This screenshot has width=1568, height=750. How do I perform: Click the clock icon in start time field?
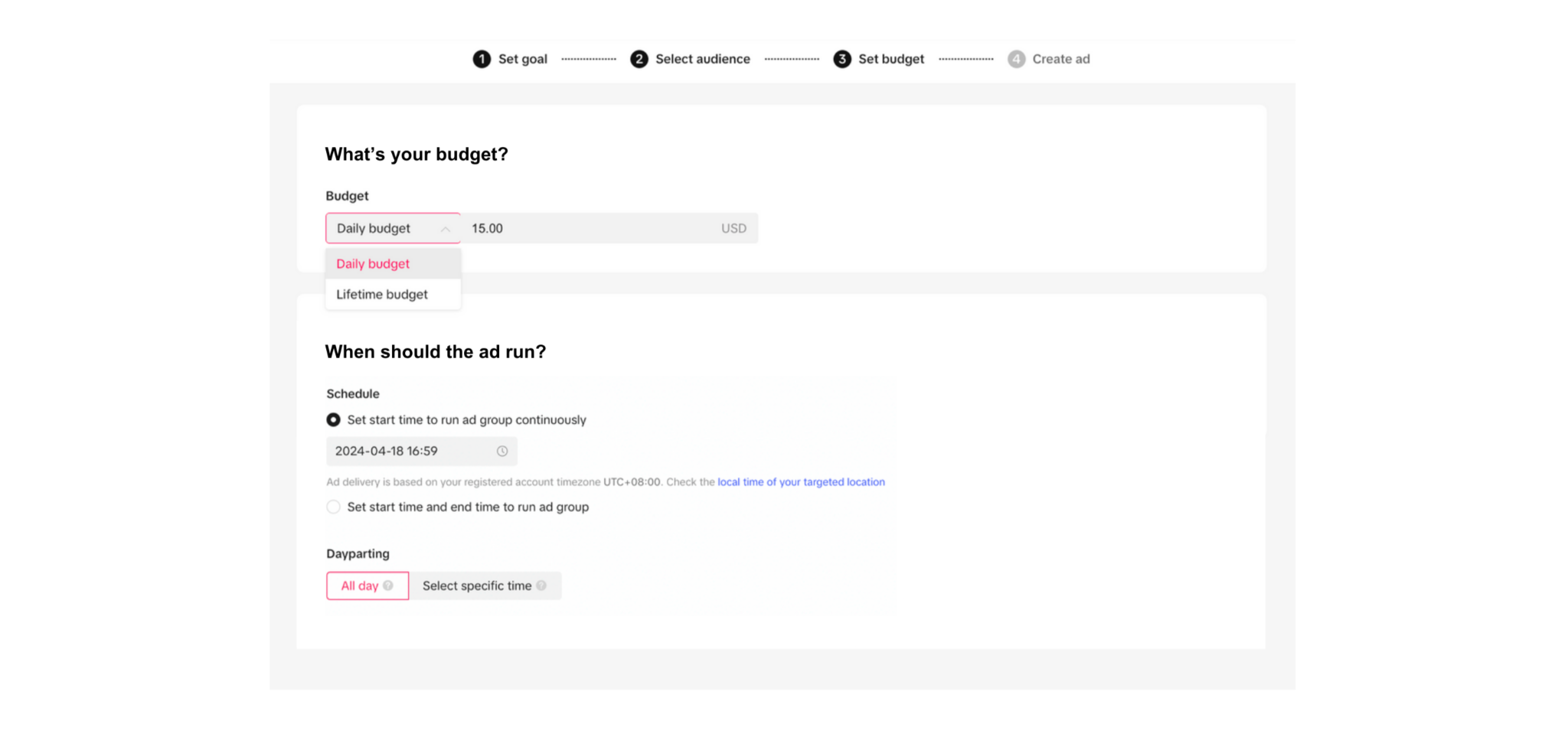(x=502, y=452)
